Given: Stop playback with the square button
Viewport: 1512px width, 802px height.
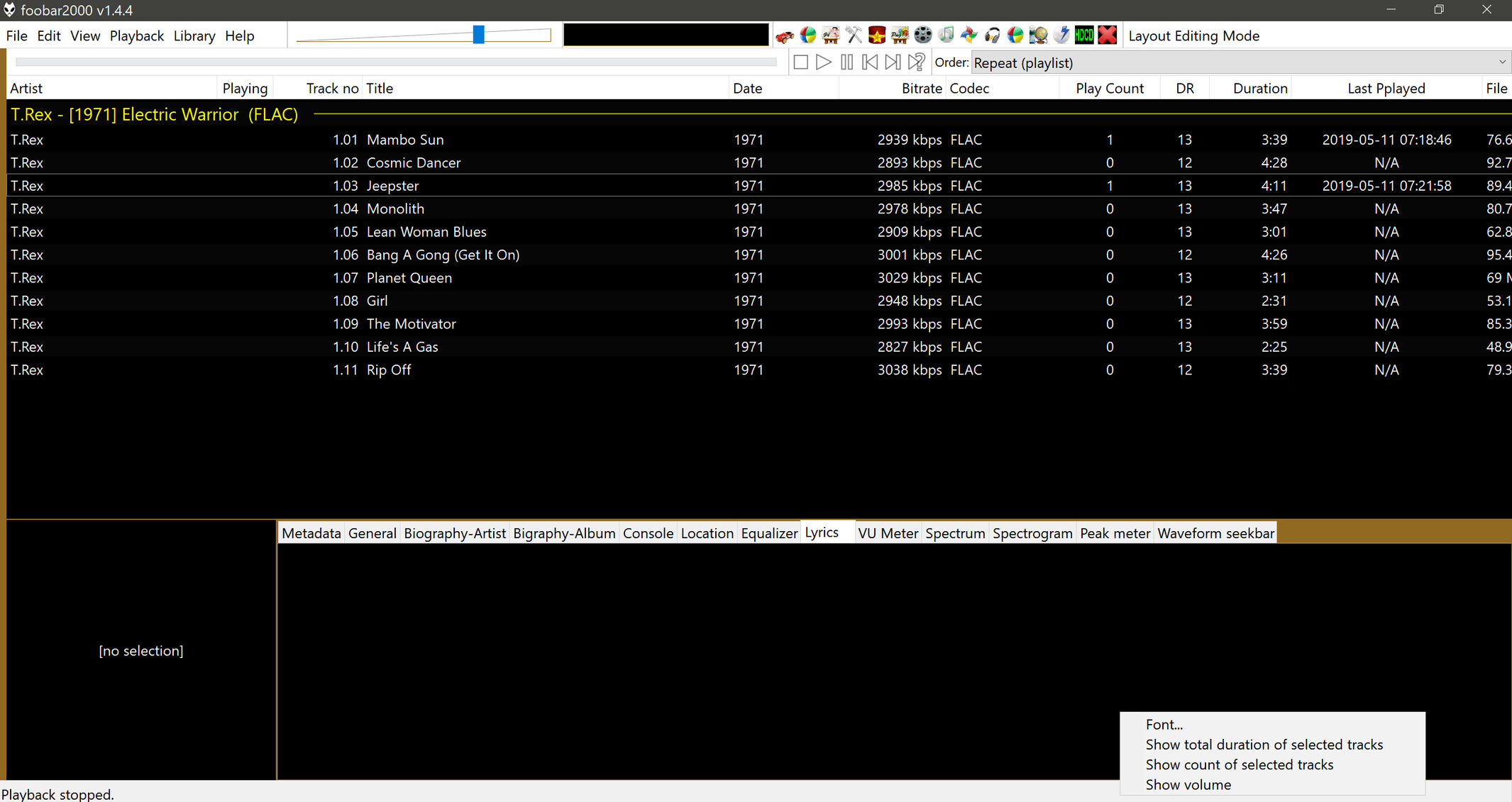Looking at the screenshot, I should point(801,62).
